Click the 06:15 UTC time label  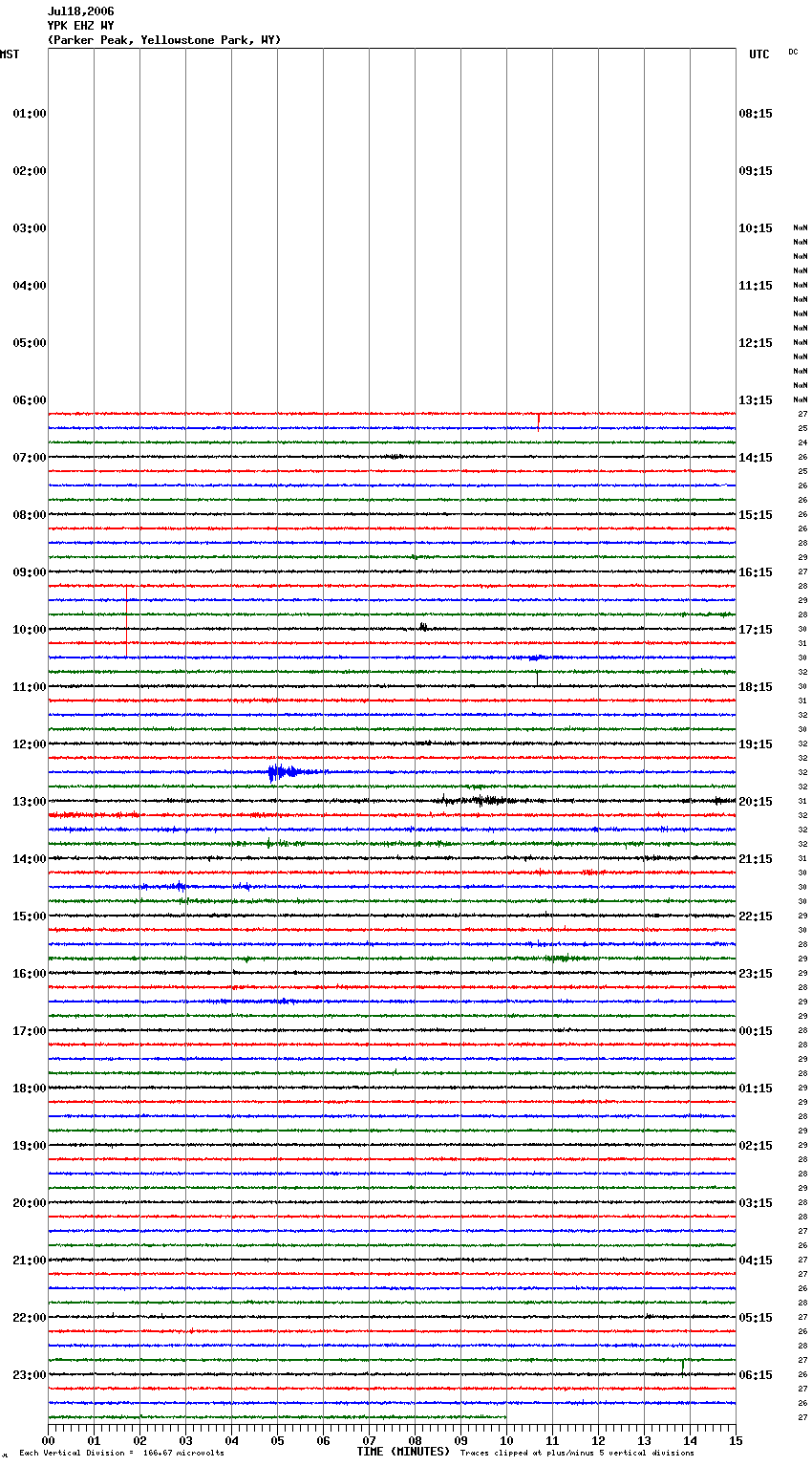[x=756, y=1375]
